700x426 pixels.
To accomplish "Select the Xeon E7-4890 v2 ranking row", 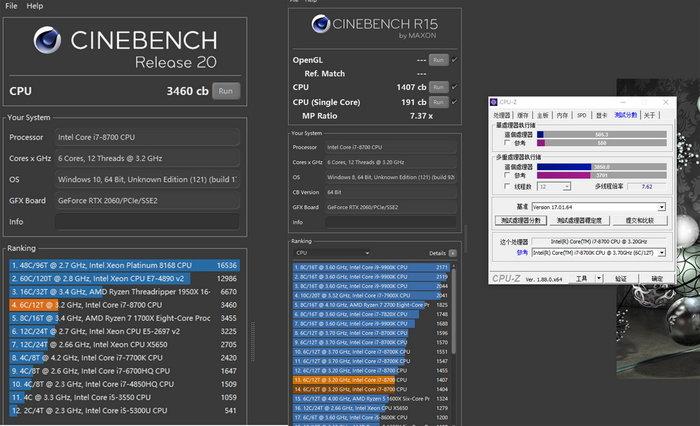I will pos(124,278).
